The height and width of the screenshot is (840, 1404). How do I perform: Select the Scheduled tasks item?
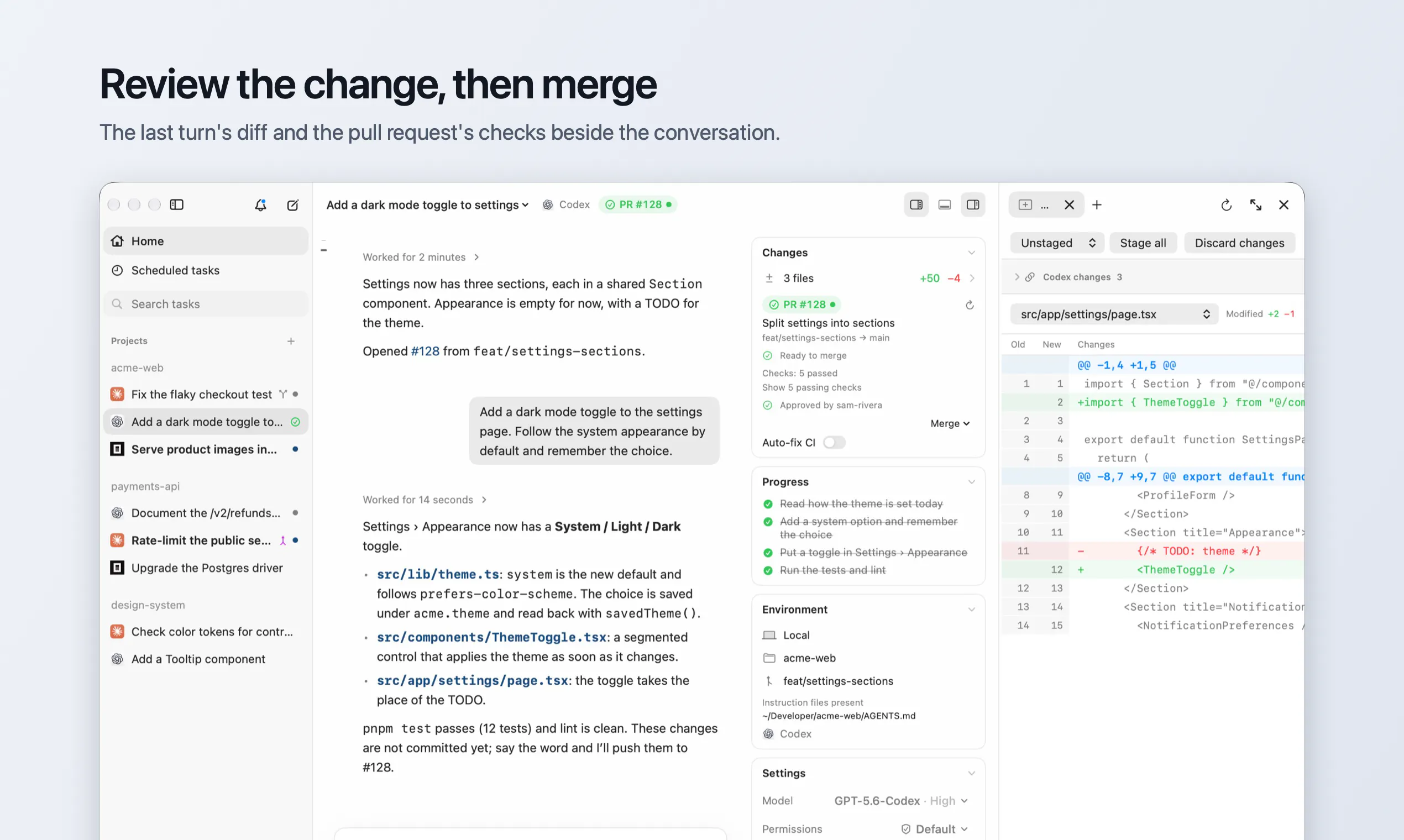click(206, 271)
